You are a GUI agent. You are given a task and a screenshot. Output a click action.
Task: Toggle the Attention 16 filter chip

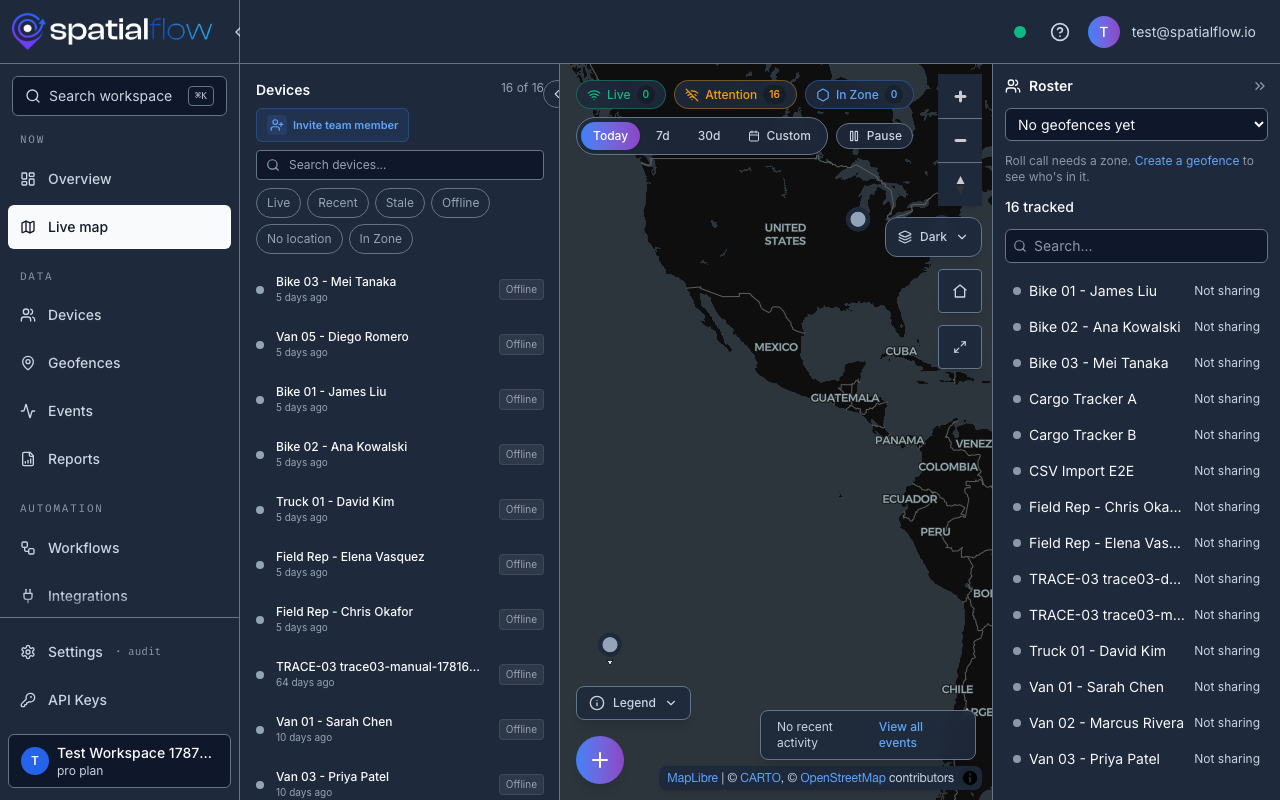[x=735, y=95]
